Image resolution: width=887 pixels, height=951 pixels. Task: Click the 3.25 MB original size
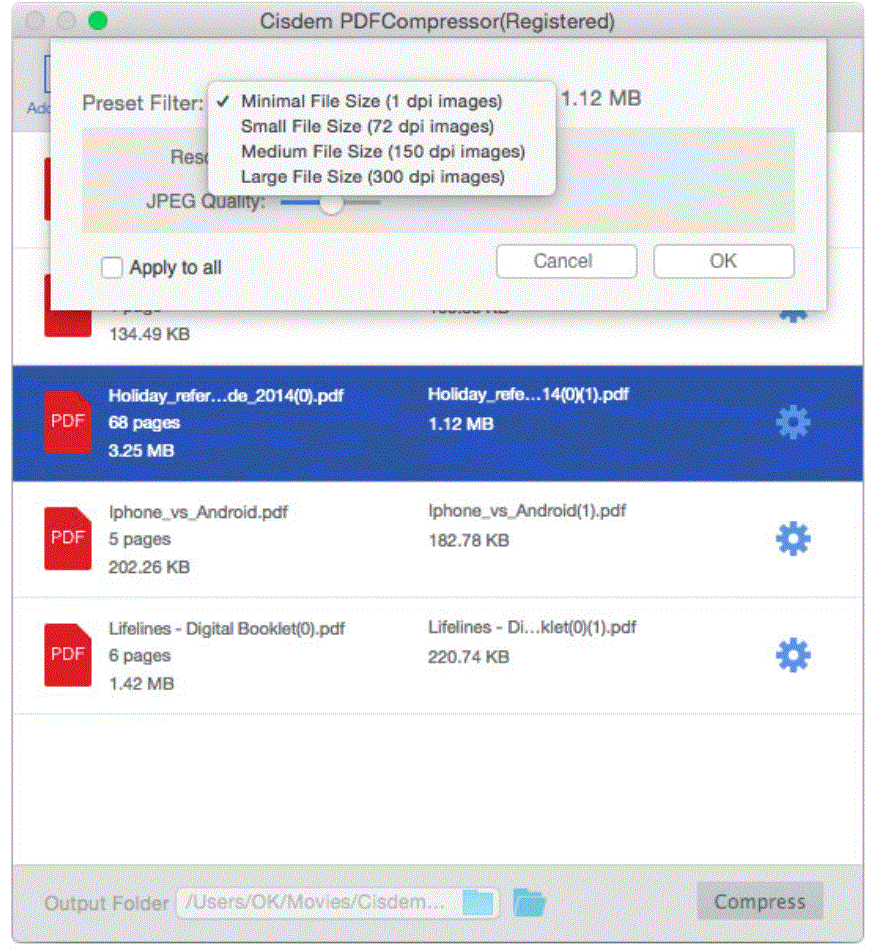click(141, 451)
